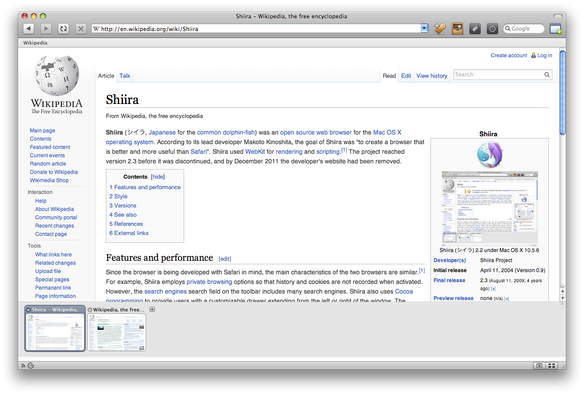Image resolution: width=584 pixels, height=394 pixels.
Task: Click the clock icon in status bar
Action: click(31, 366)
